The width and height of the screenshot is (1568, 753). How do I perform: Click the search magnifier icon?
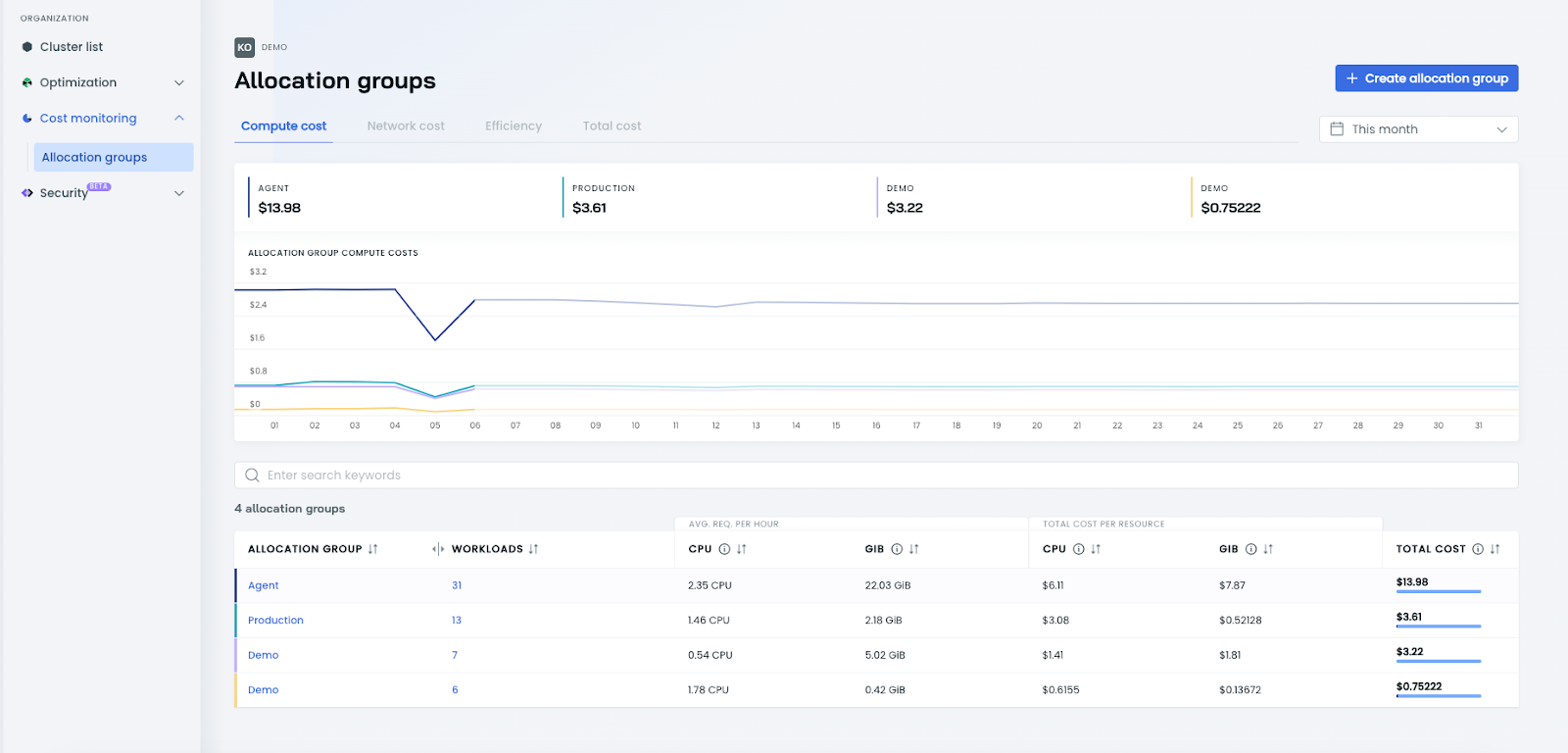[x=252, y=475]
